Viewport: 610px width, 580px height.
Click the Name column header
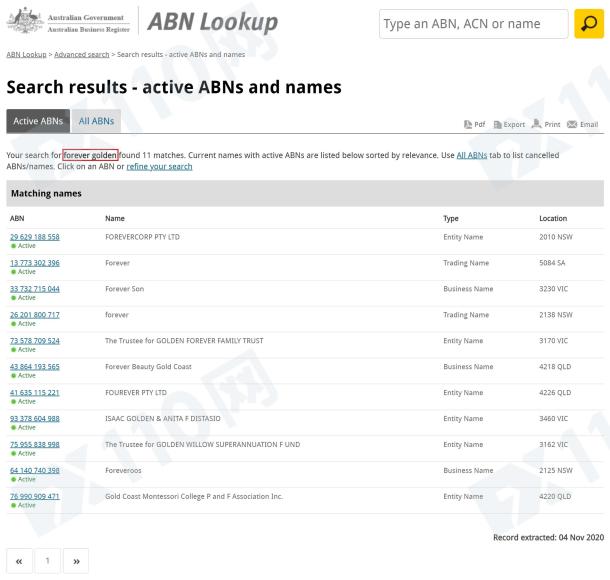pos(115,219)
